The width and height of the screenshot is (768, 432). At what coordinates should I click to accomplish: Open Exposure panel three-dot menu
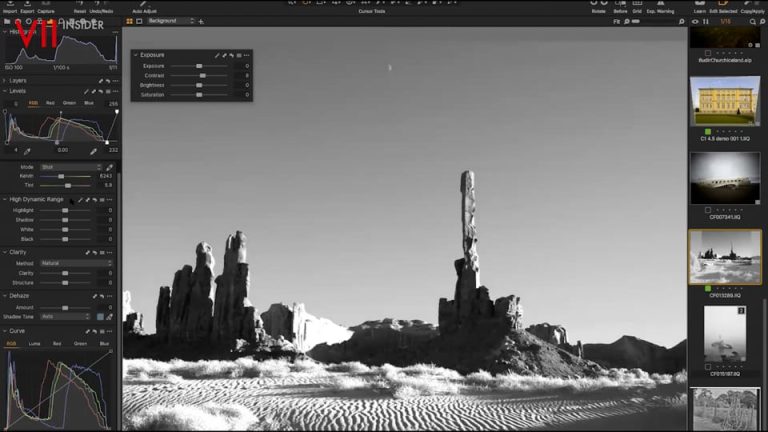click(246, 55)
